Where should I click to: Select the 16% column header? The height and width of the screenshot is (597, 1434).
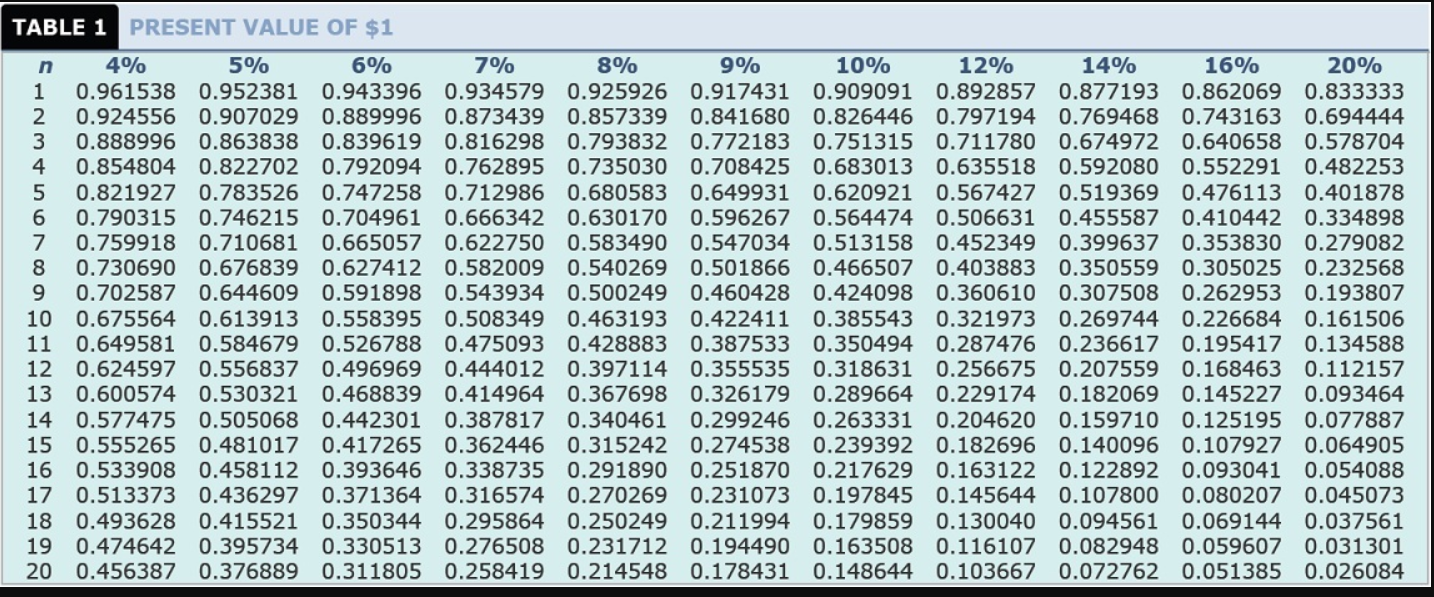tap(1231, 66)
